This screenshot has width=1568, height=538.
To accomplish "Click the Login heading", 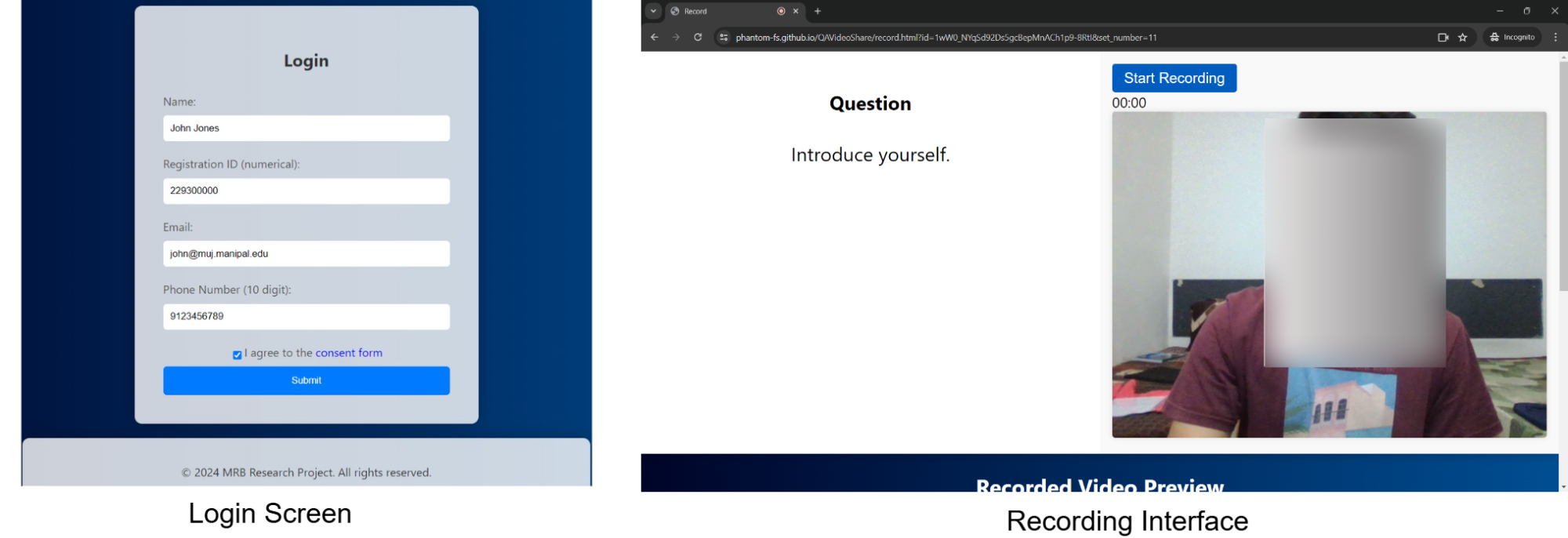I will (x=306, y=60).
